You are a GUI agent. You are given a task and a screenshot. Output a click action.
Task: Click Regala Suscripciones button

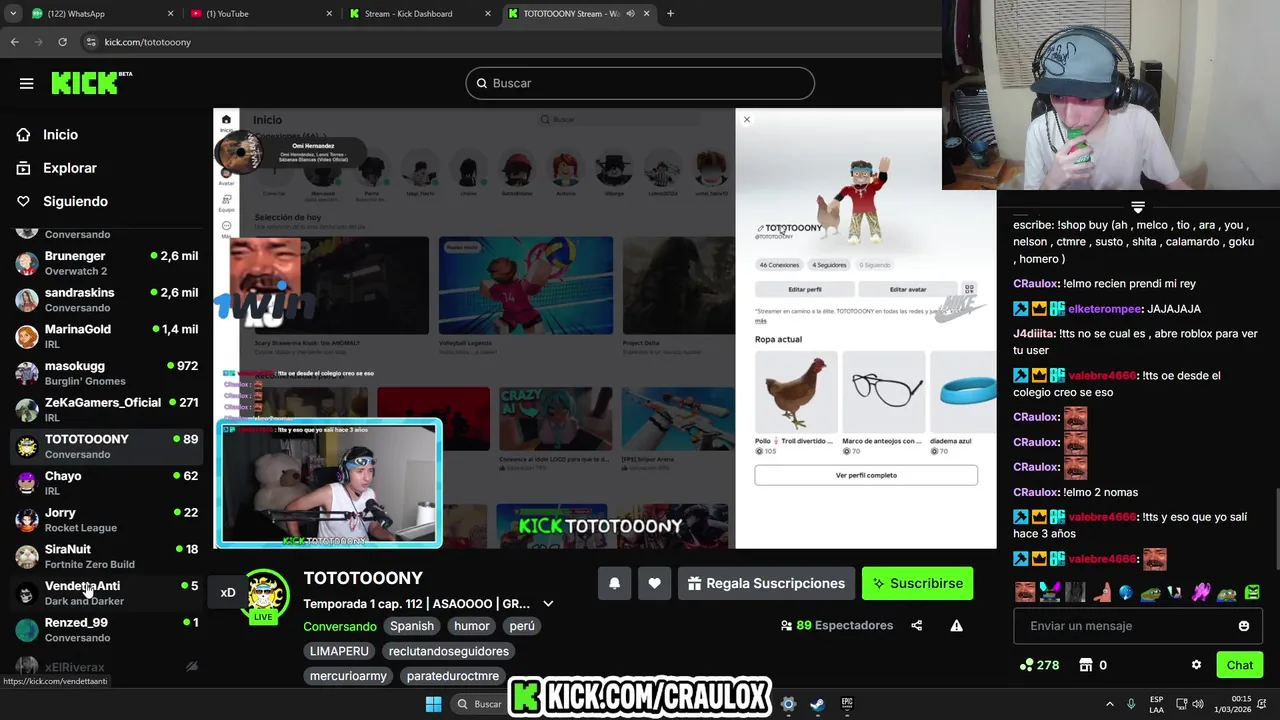coord(766,584)
